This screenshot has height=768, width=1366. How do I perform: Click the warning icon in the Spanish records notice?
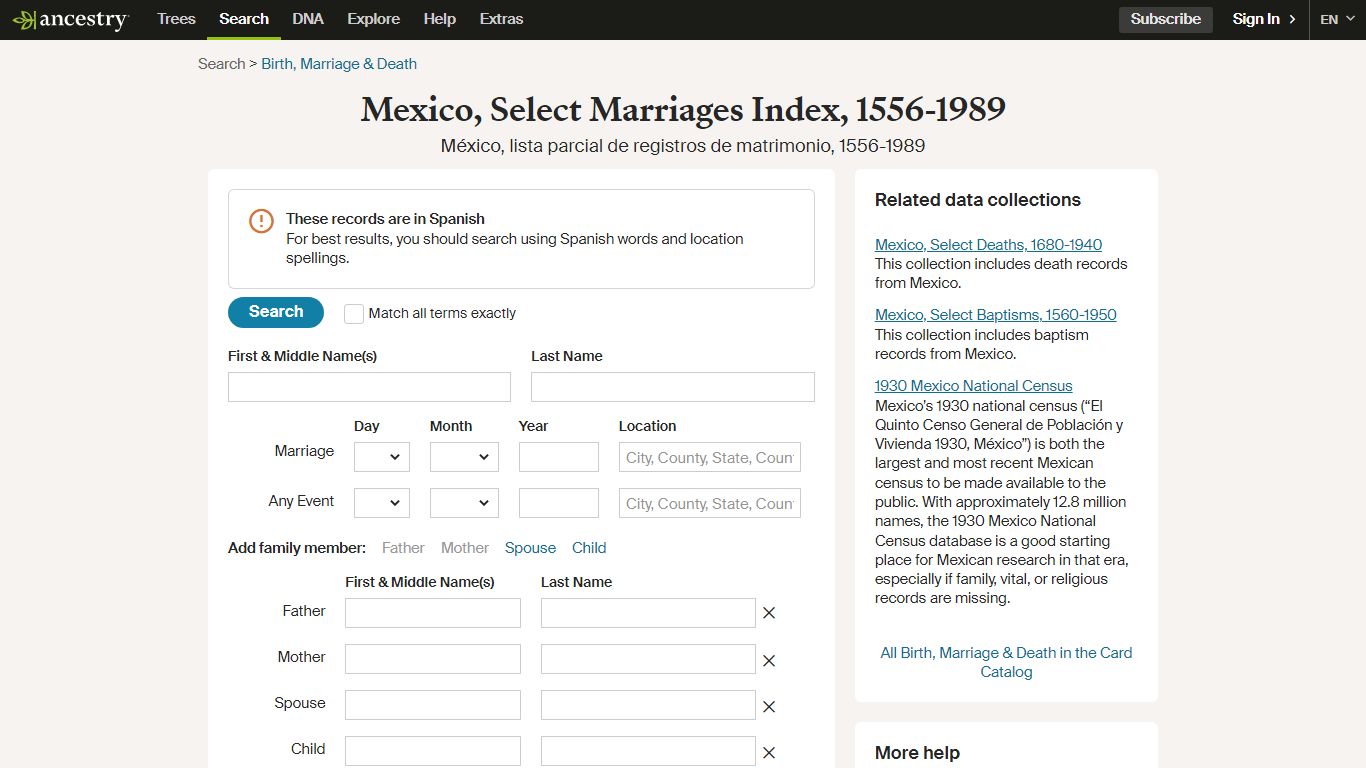[261, 221]
